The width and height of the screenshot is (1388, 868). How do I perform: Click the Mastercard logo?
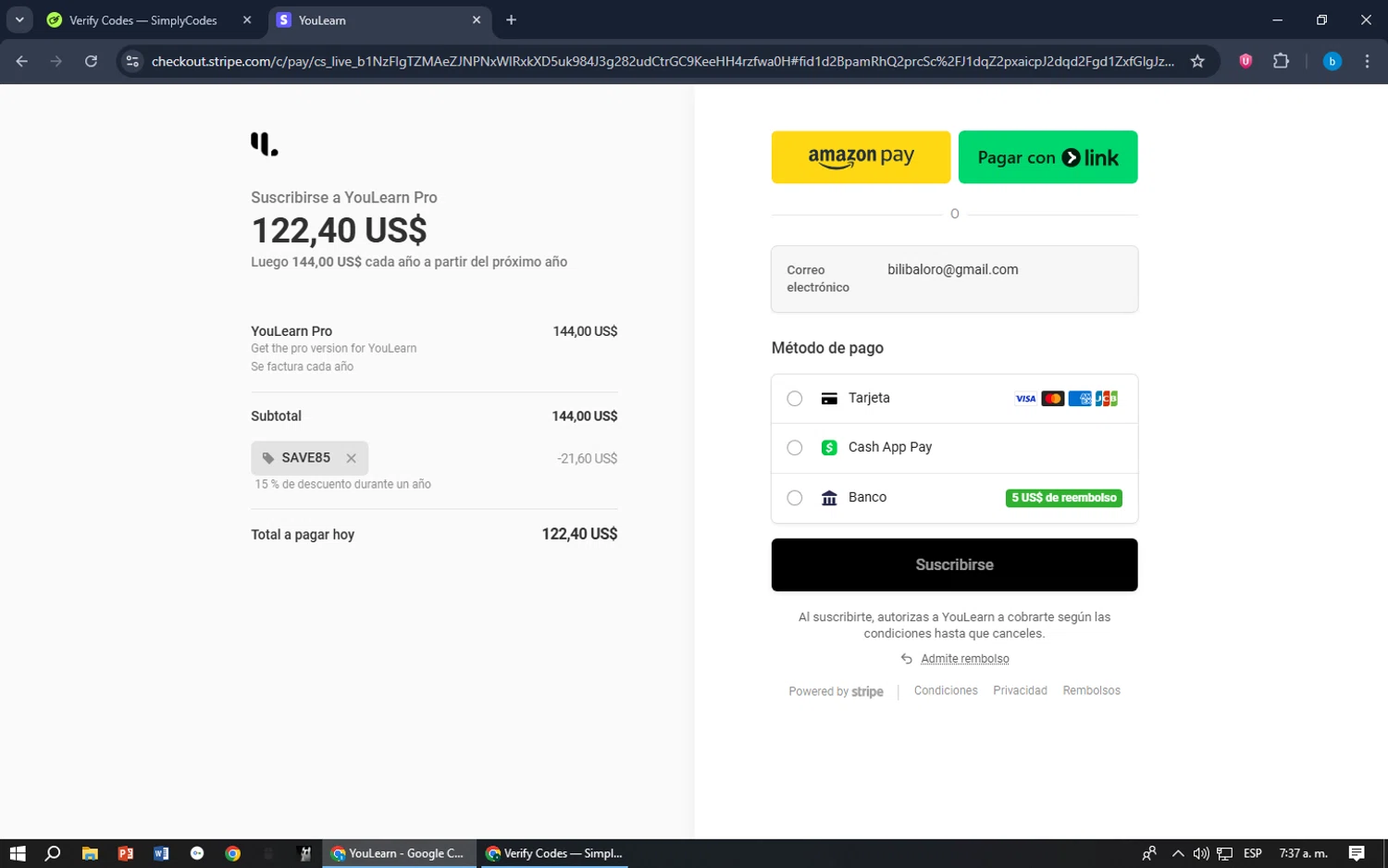point(1052,399)
